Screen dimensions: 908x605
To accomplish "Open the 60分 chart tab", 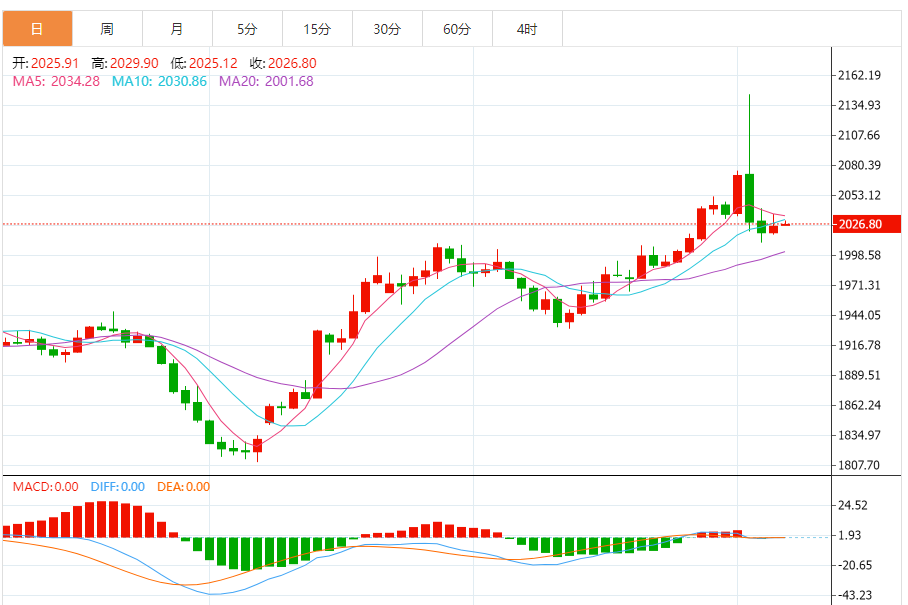I will (457, 28).
